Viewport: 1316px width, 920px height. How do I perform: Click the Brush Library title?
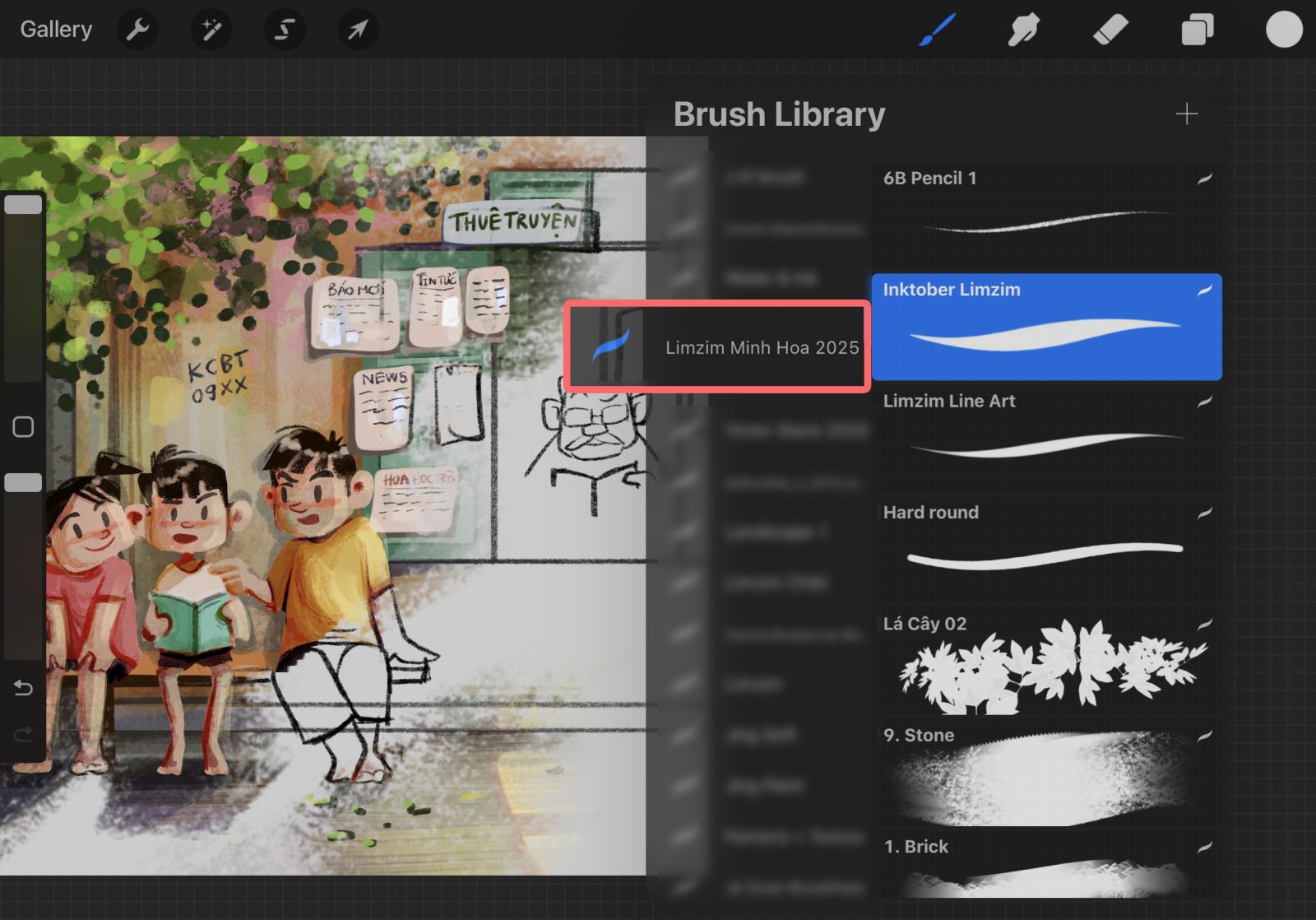click(779, 114)
